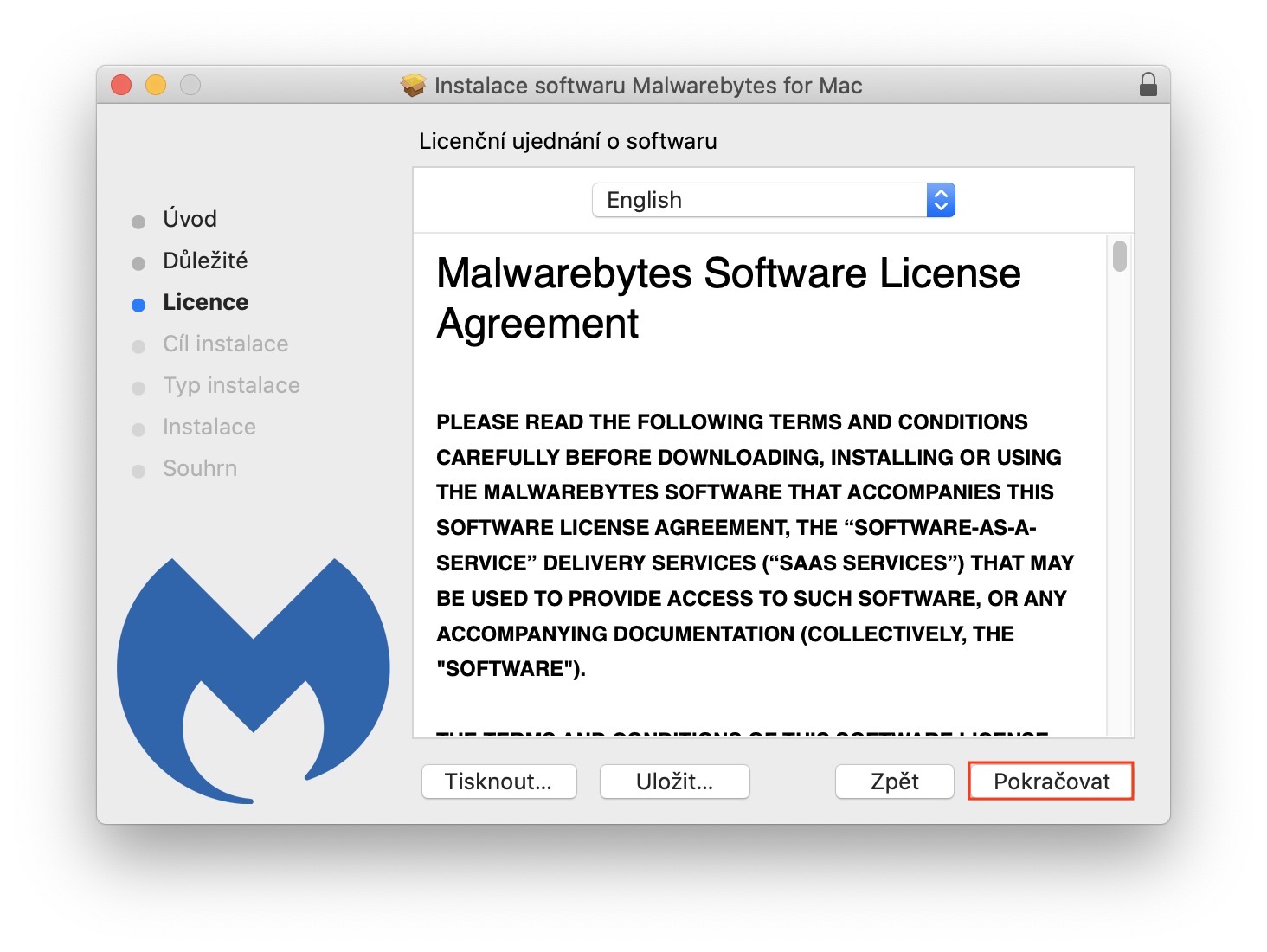Image resolution: width=1267 pixels, height=952 pixels.
Task: Minimize the installer window with the yellow button
Action: point(156,85)
